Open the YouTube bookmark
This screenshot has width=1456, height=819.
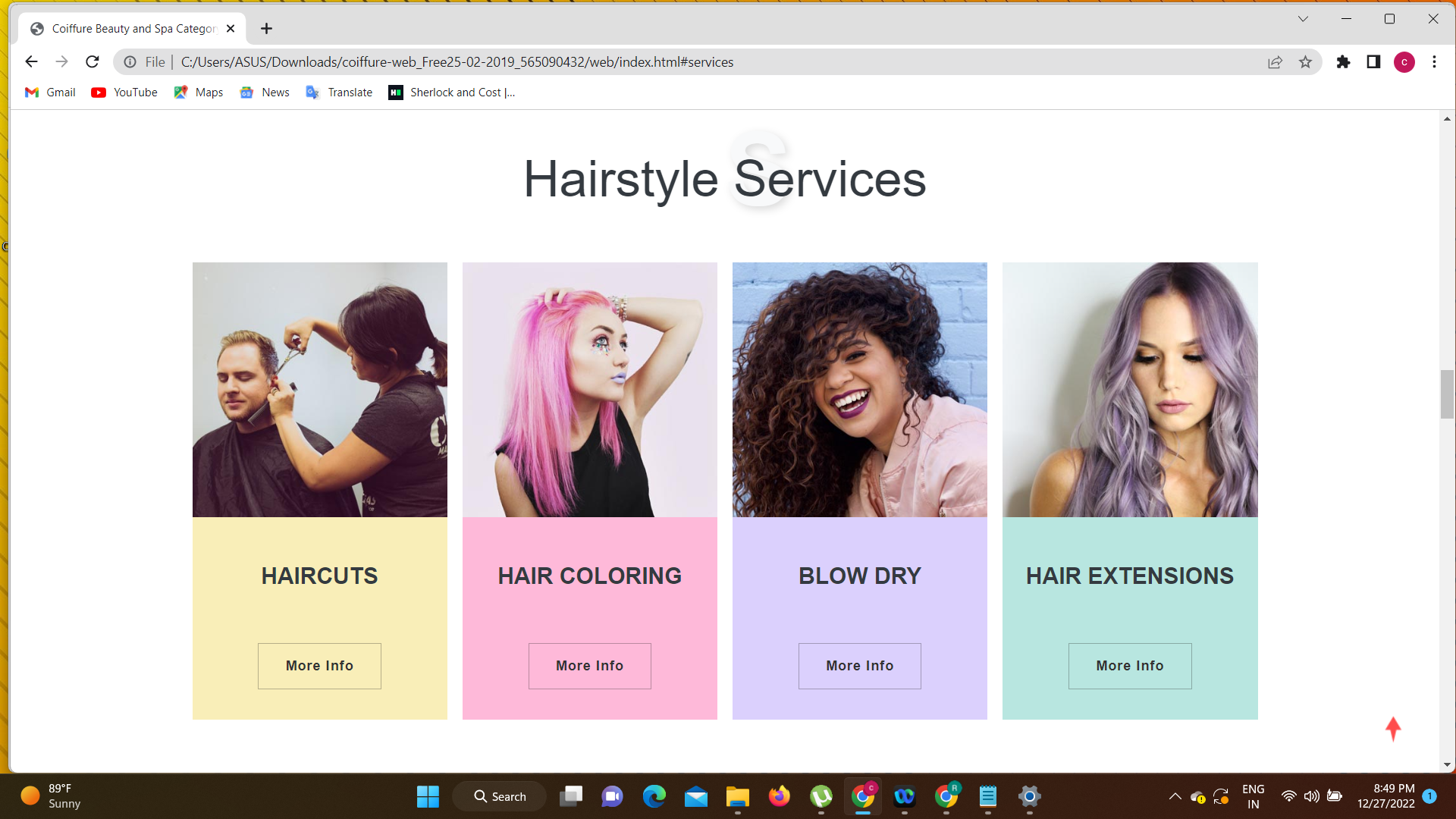(x=124, y=92)
